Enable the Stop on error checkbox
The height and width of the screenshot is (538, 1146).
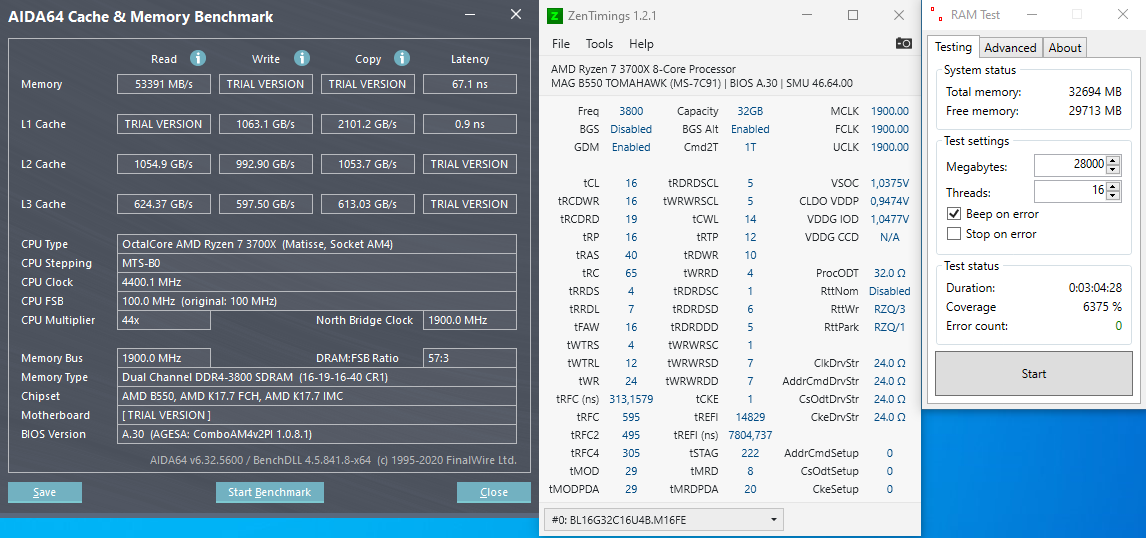click(953, 234)
